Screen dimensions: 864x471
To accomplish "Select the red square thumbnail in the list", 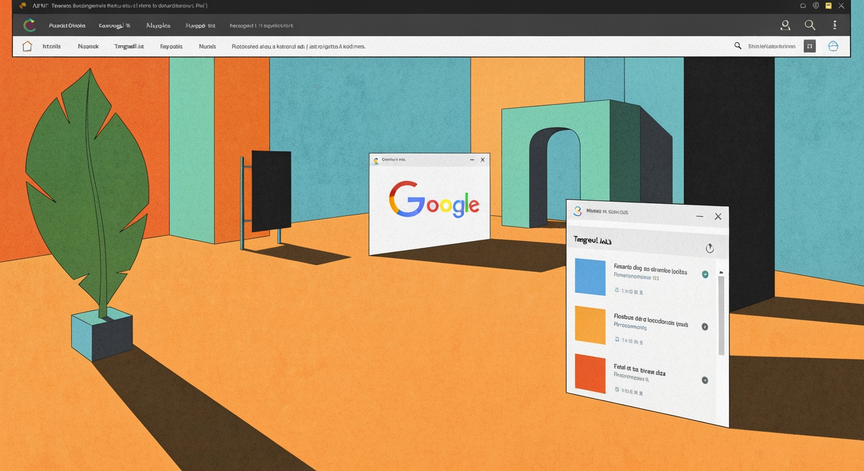I will [x=590, y=373].
